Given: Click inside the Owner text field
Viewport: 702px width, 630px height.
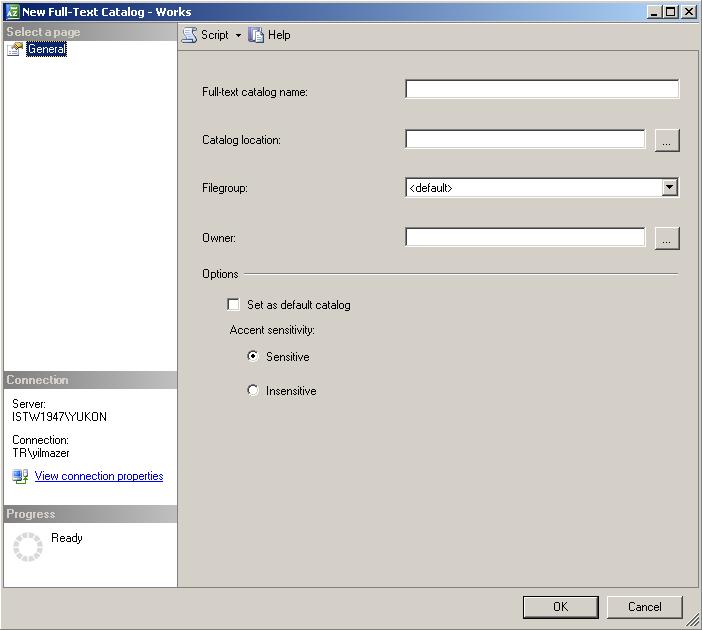Looking at the screenshot, I should click(x=525, y=238).
